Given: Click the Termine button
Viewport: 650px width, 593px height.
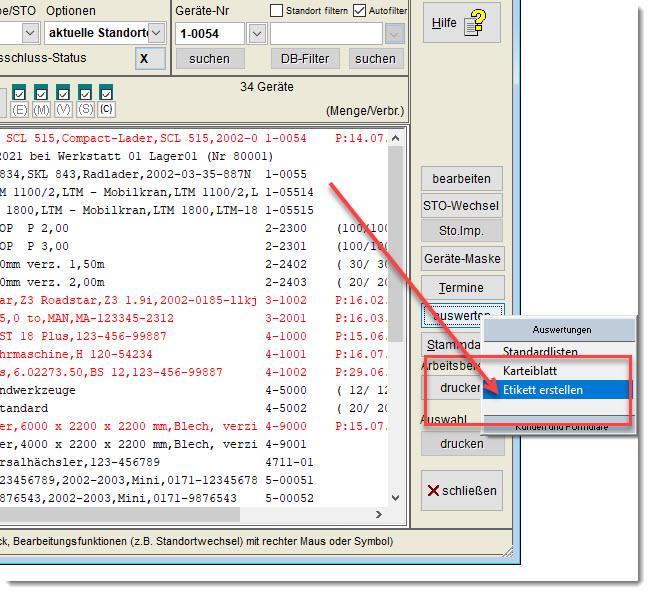Looking at the screenshot, I should tap(461, 288).
